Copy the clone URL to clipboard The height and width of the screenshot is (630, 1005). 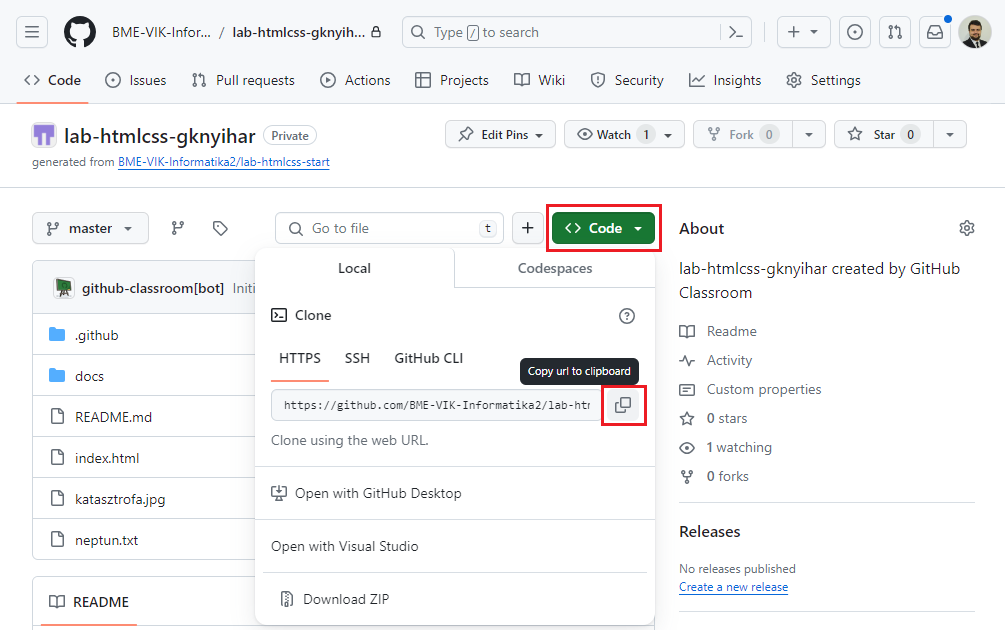(623, 405)
